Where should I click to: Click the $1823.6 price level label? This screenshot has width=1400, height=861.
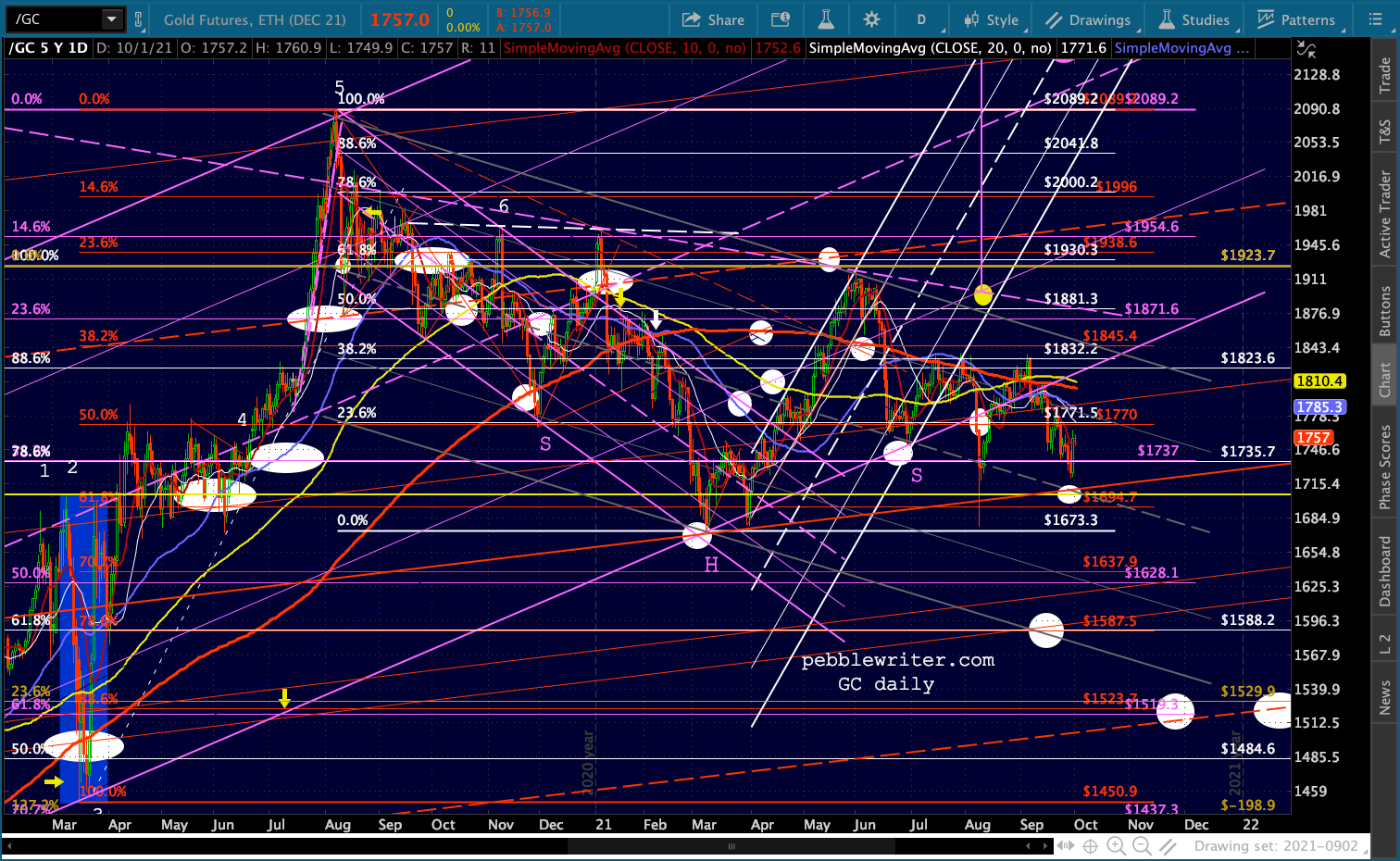(x=1247, y=358)
